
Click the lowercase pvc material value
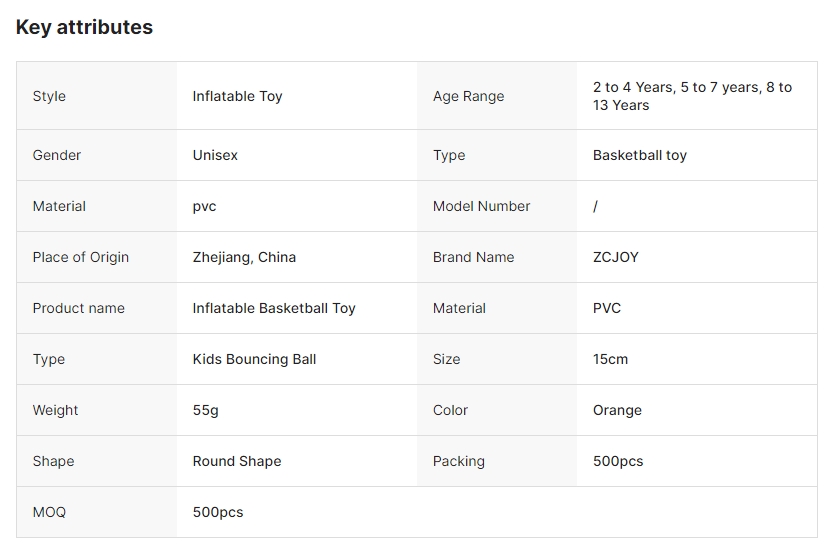point(204,206)
